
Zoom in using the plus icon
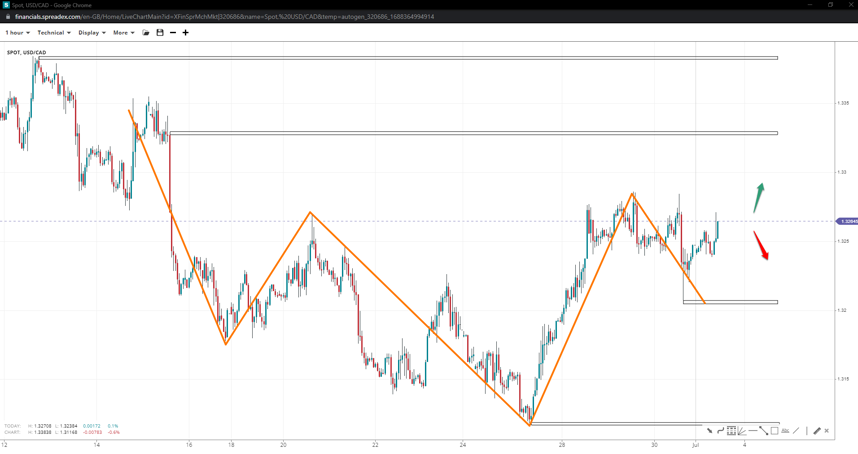point(185,33)
